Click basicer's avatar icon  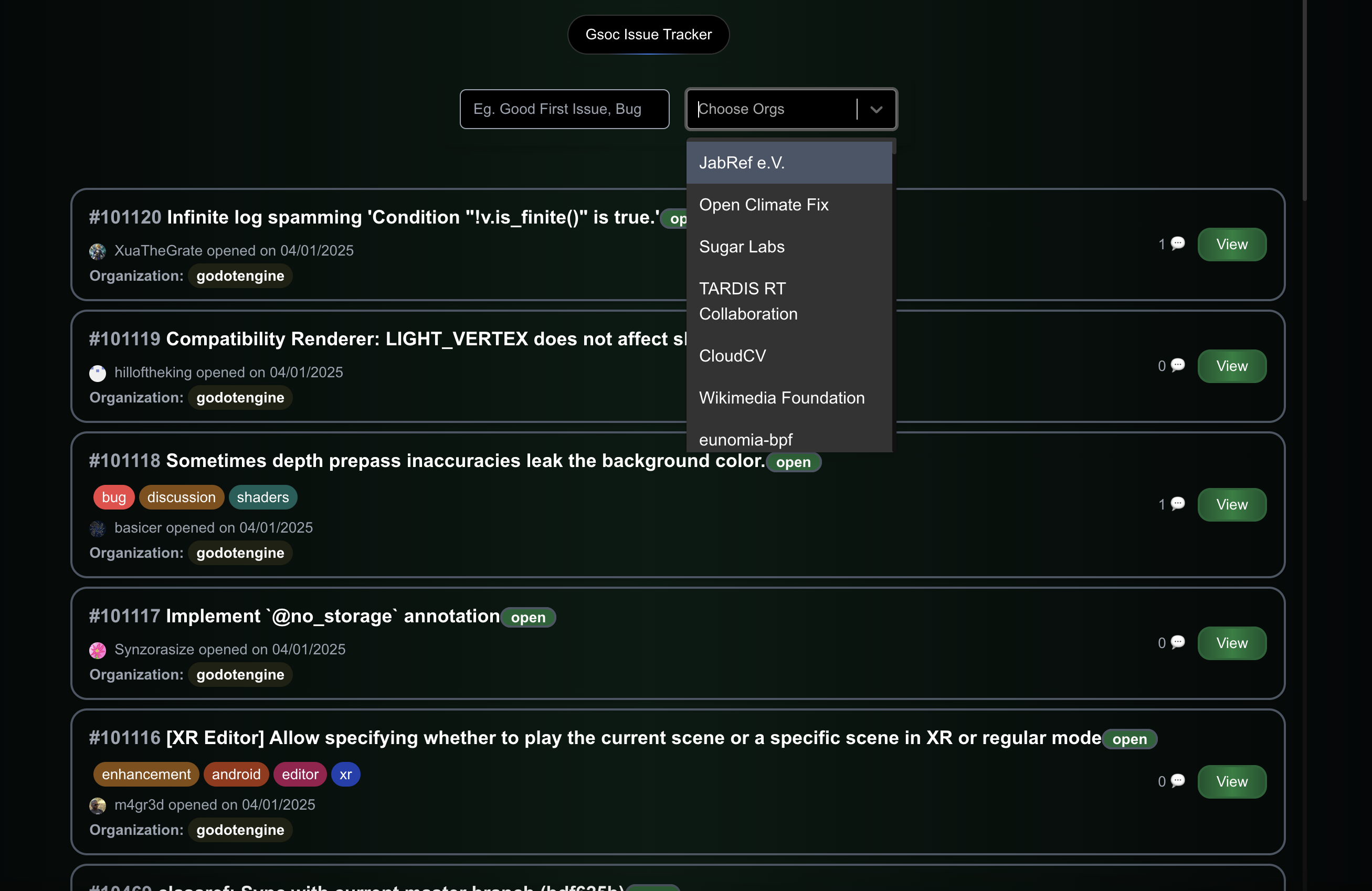98,528
